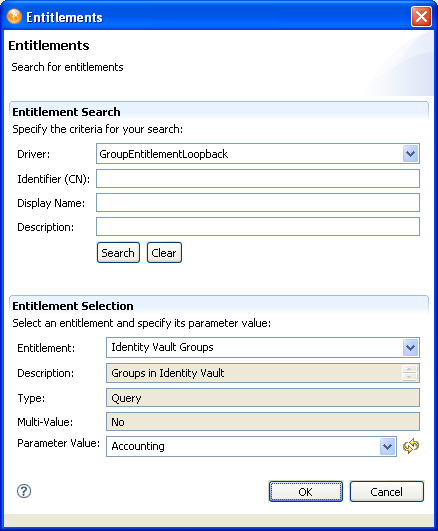Click the Identifier (CN) input field
The width and height of the screenshot is (438, 531).
point(258,178)
